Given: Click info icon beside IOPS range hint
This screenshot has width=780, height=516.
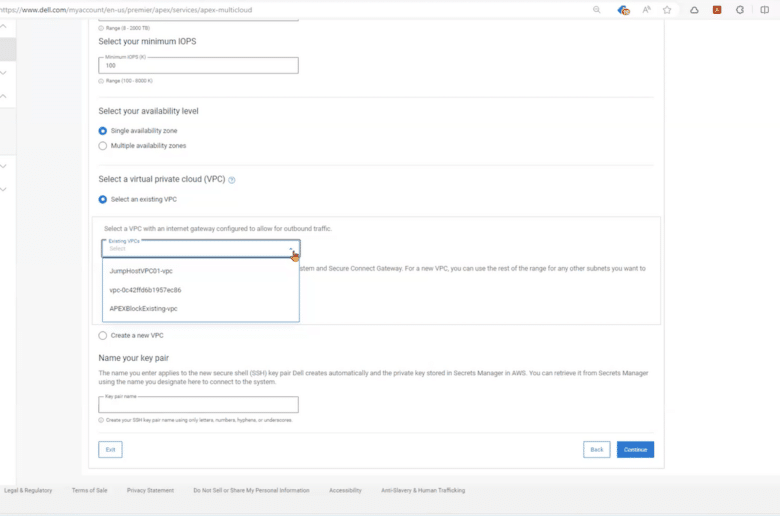Looking at the screenshot, I should tap(101, 81).
